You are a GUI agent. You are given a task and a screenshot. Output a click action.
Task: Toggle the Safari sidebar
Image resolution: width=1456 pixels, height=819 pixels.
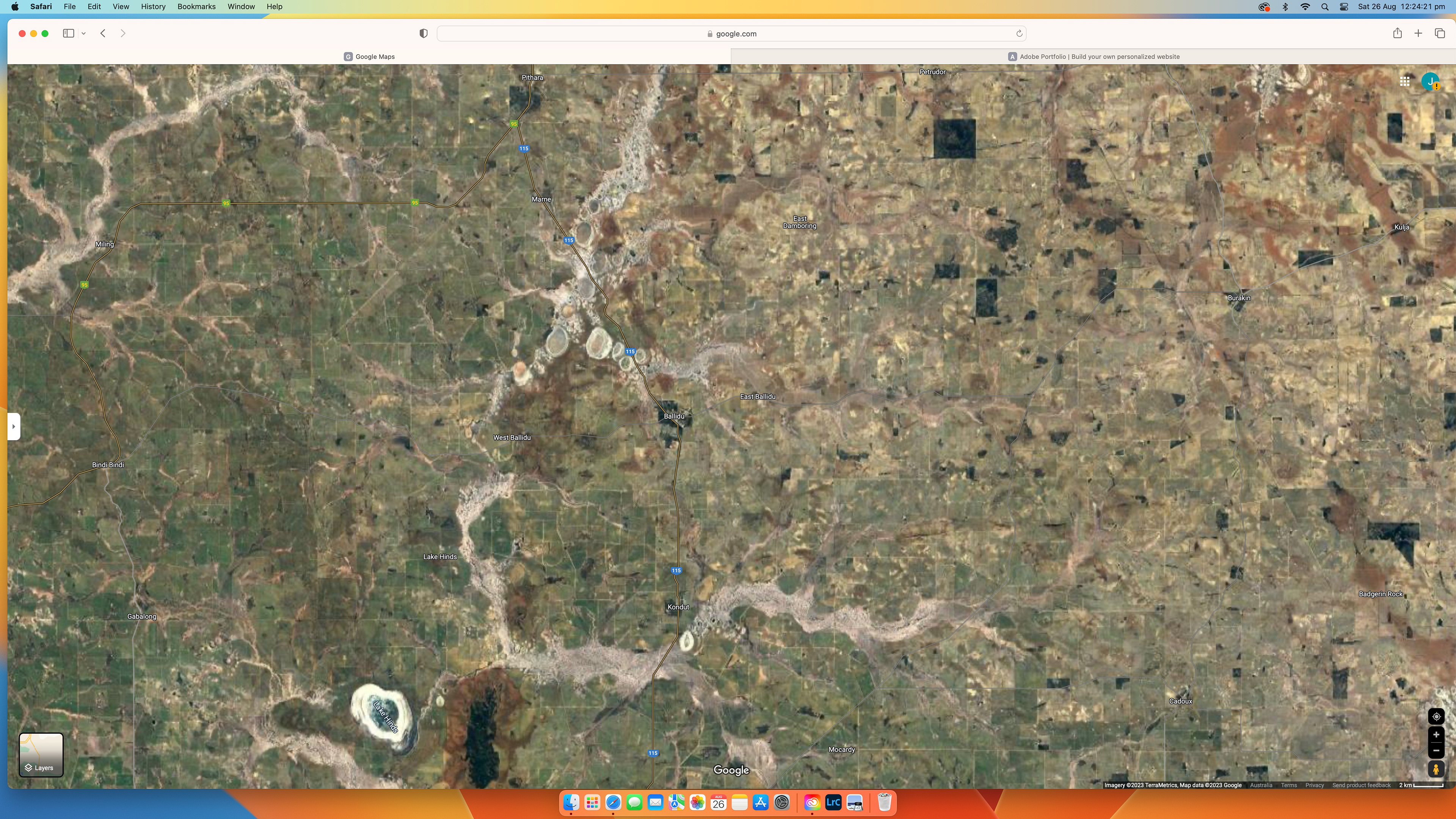68,33
